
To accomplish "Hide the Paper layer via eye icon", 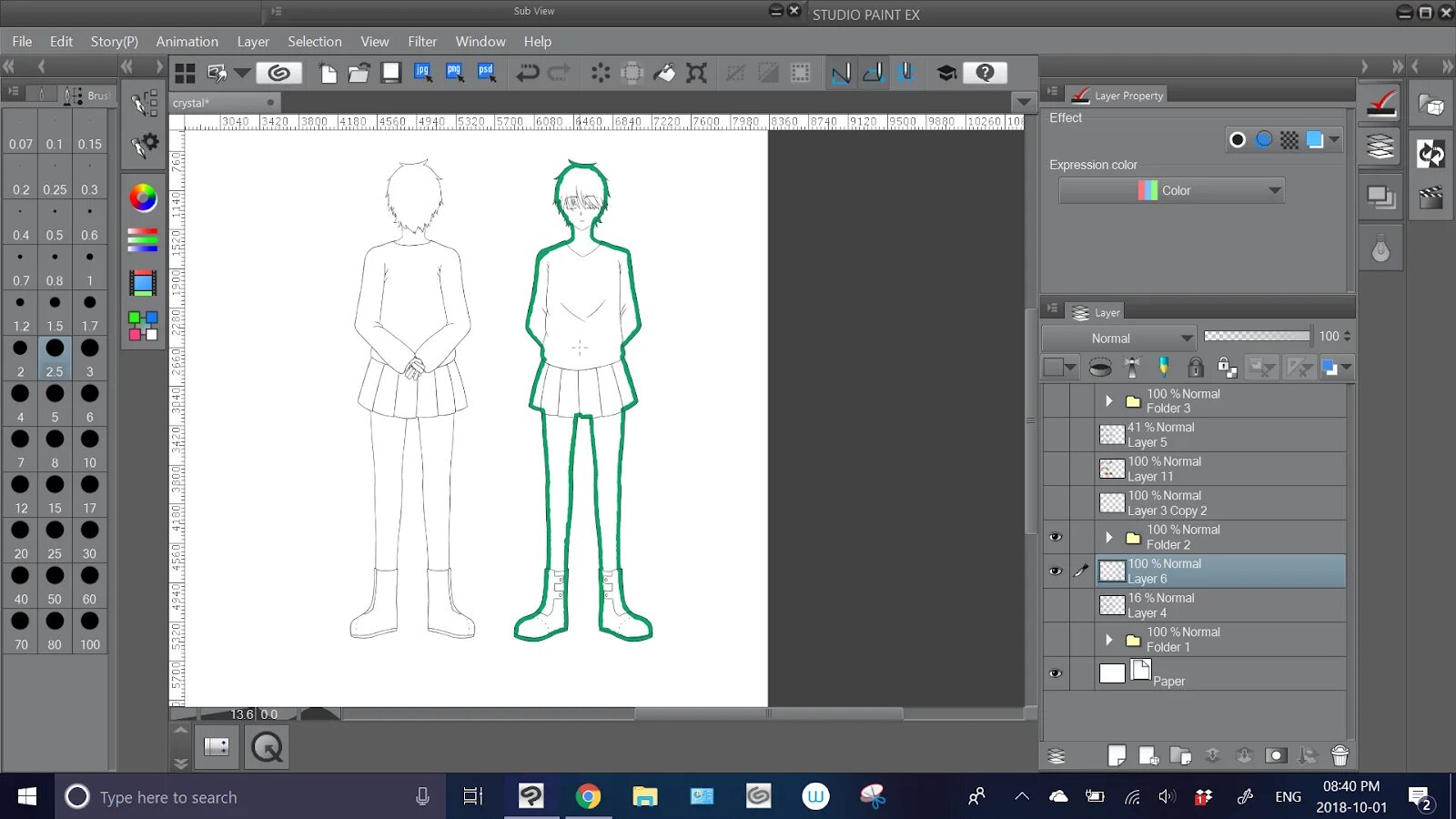I will pyautogui.click(x=1056, y=673).
